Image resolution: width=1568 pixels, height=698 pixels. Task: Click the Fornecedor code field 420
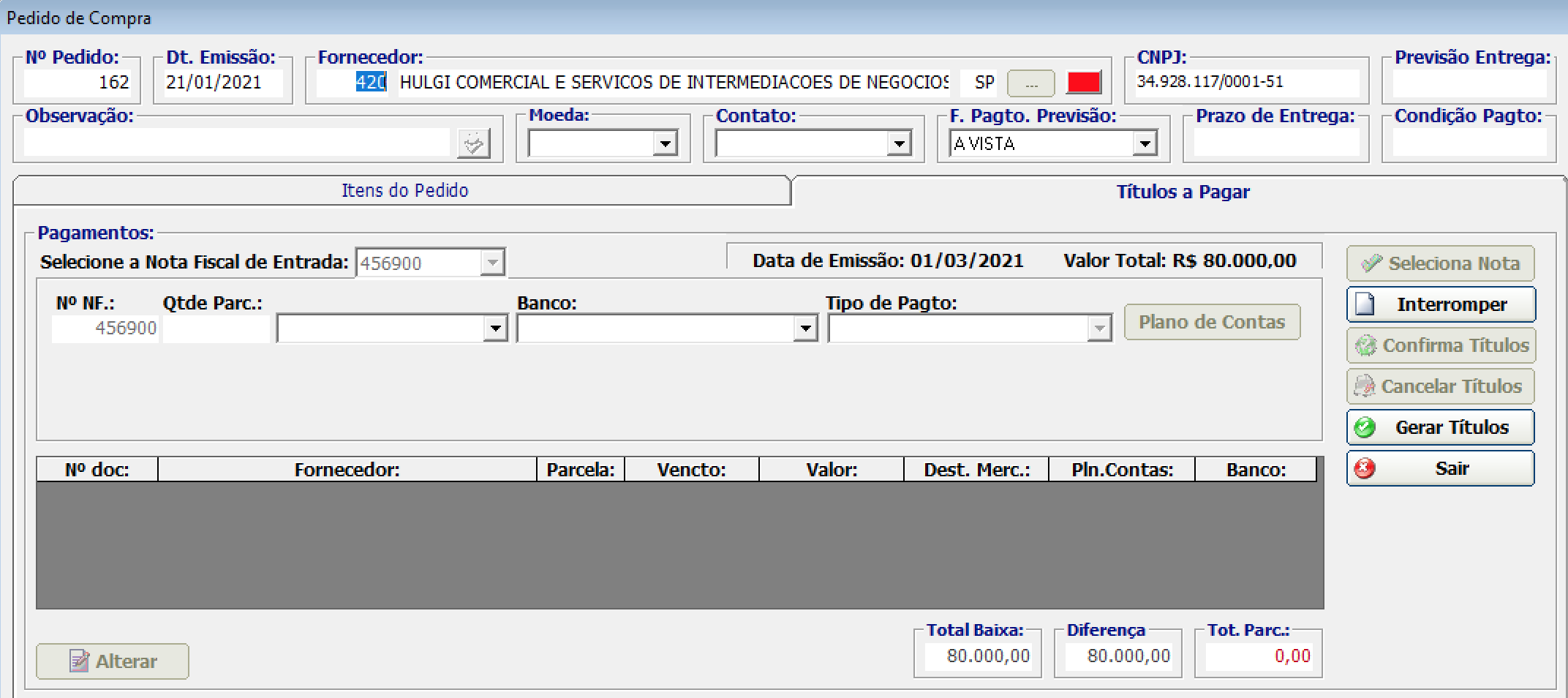pyautogui.click(x=352, y=82)
